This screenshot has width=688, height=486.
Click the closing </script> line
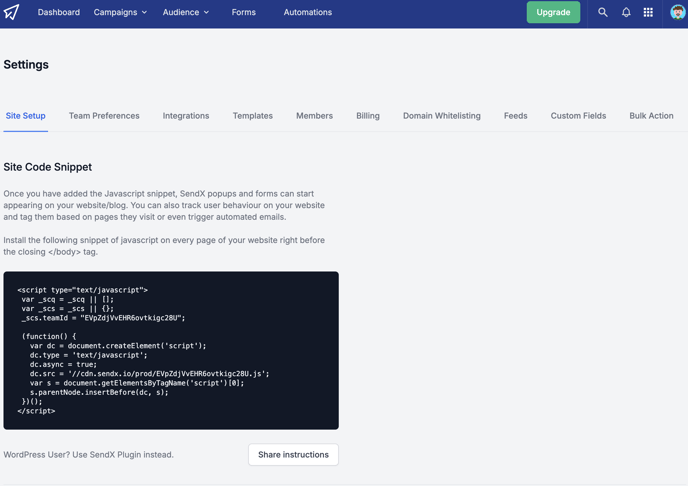tap(36, 411)
